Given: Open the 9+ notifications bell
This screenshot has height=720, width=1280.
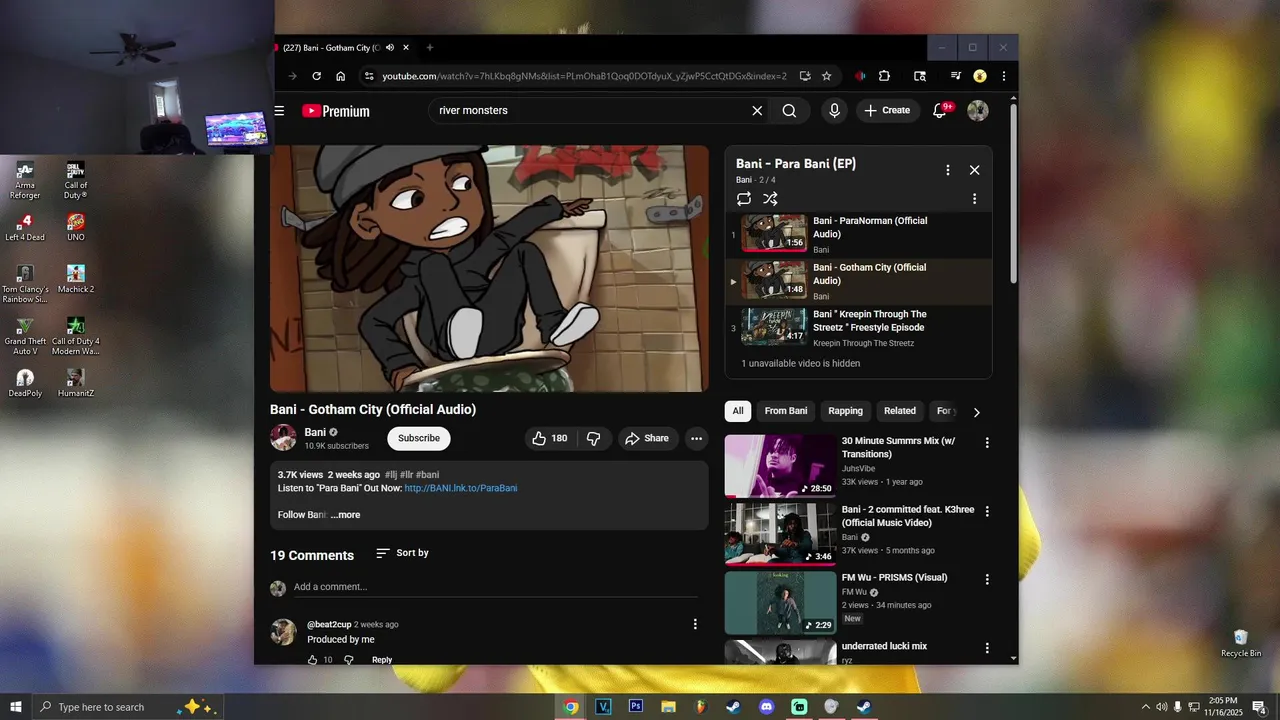Looking at the screenshot, I should (x=940, y=111).
